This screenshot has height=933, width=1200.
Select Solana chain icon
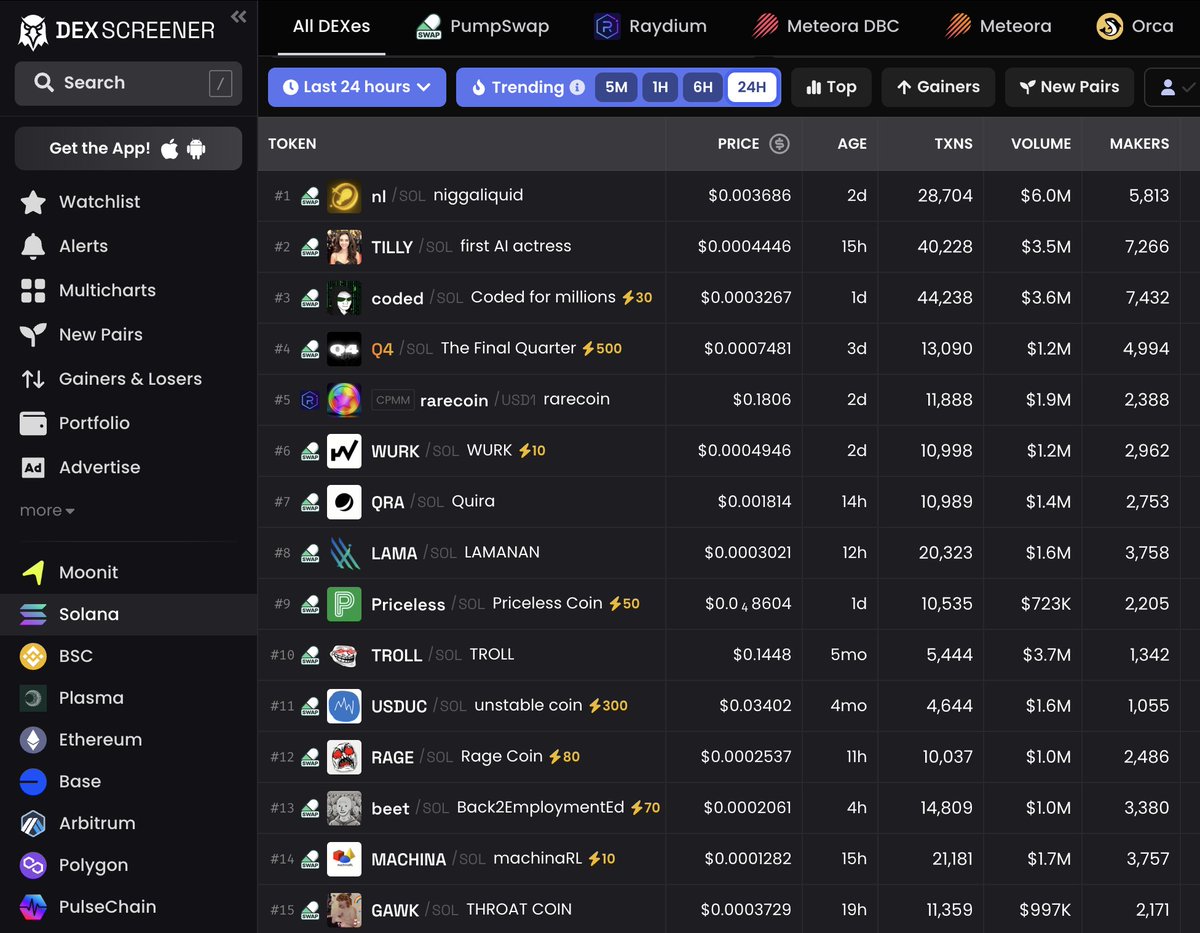click(33, 614)
